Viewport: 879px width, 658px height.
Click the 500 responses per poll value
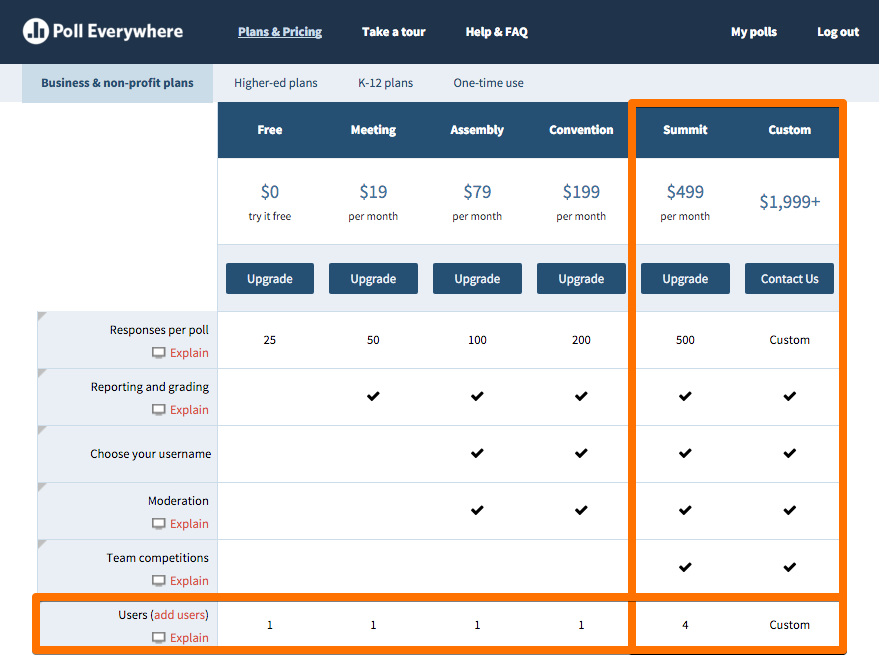point(685,340)
